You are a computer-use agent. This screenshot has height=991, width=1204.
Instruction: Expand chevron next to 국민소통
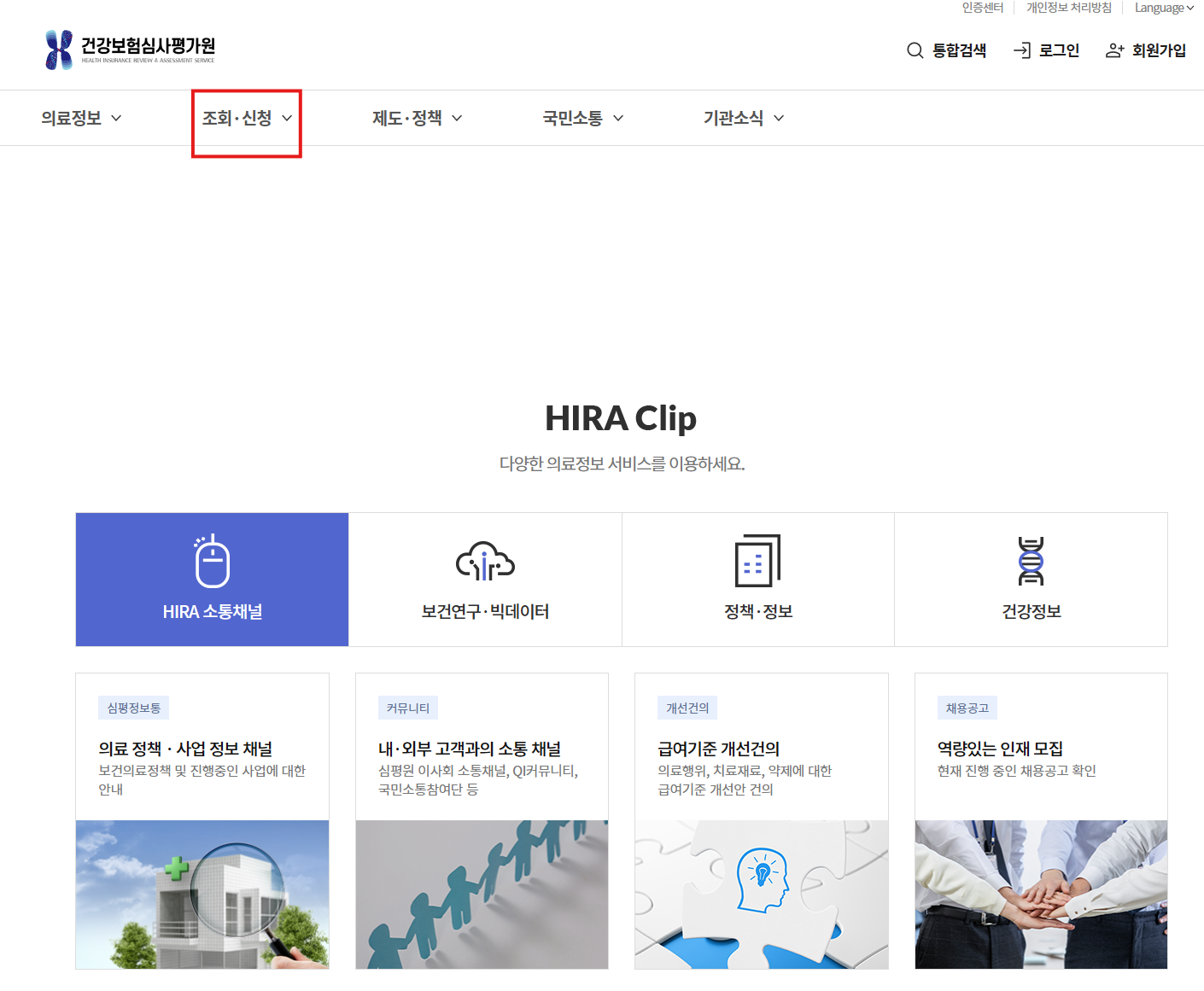point(618,118)
